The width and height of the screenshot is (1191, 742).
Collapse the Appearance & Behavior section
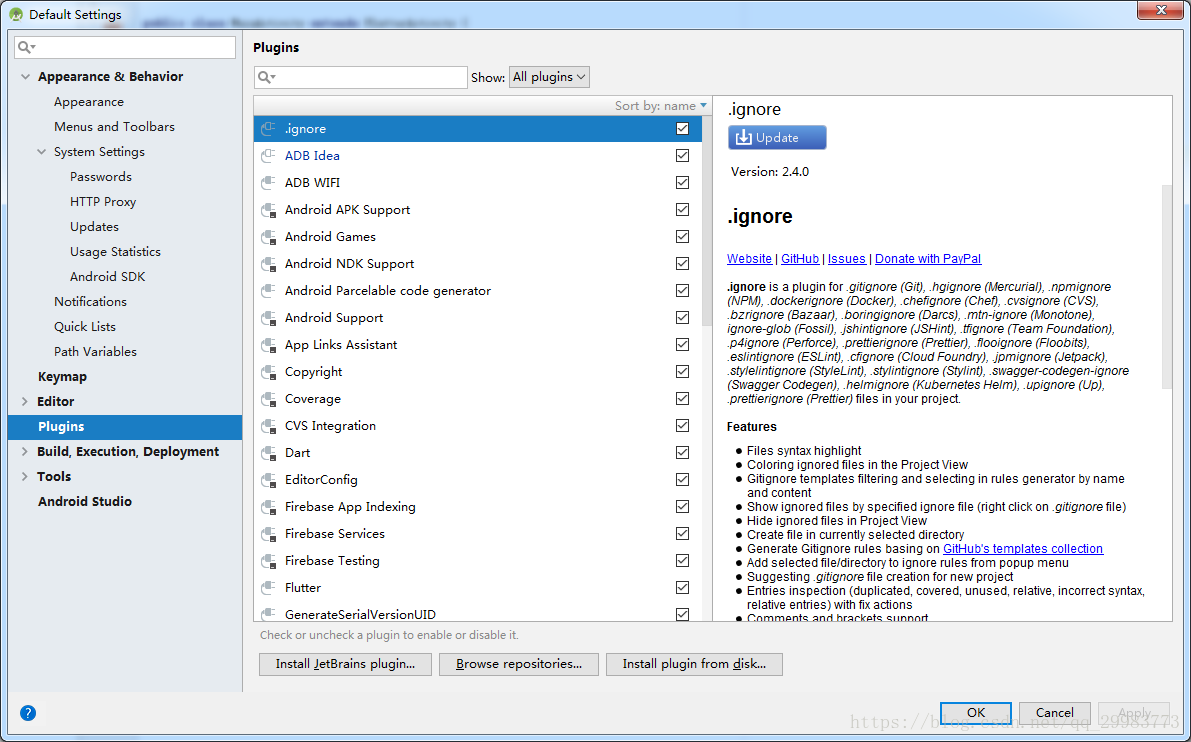pos(25,77)
